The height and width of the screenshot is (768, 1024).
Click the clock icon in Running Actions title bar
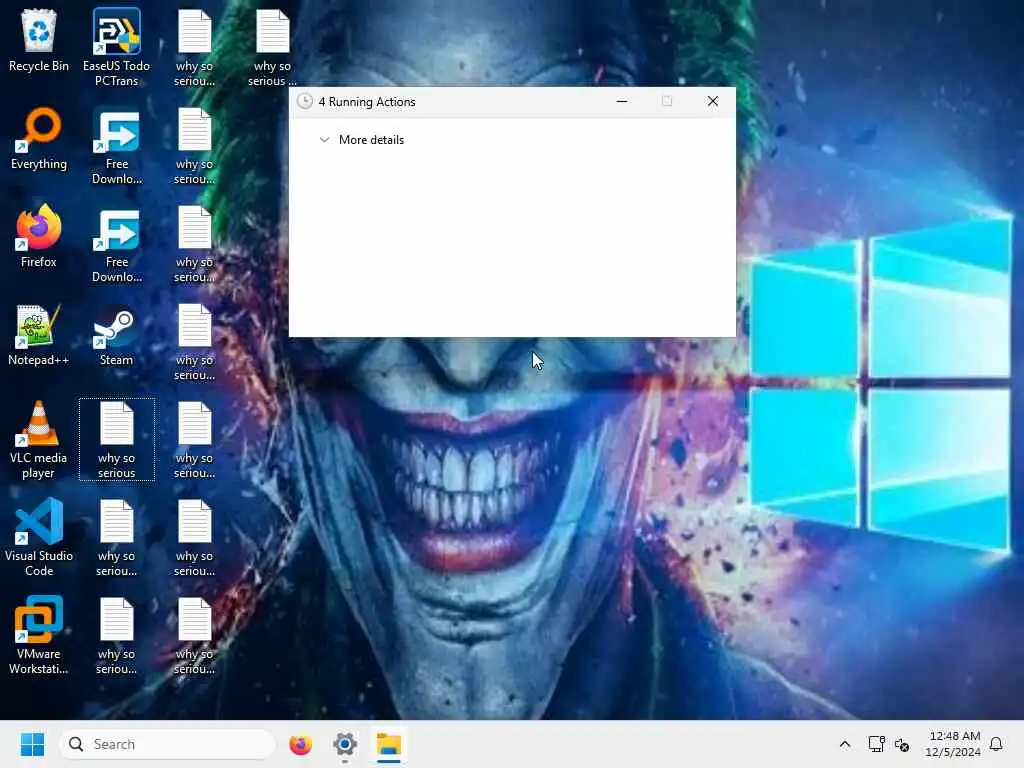pos(304,101)
